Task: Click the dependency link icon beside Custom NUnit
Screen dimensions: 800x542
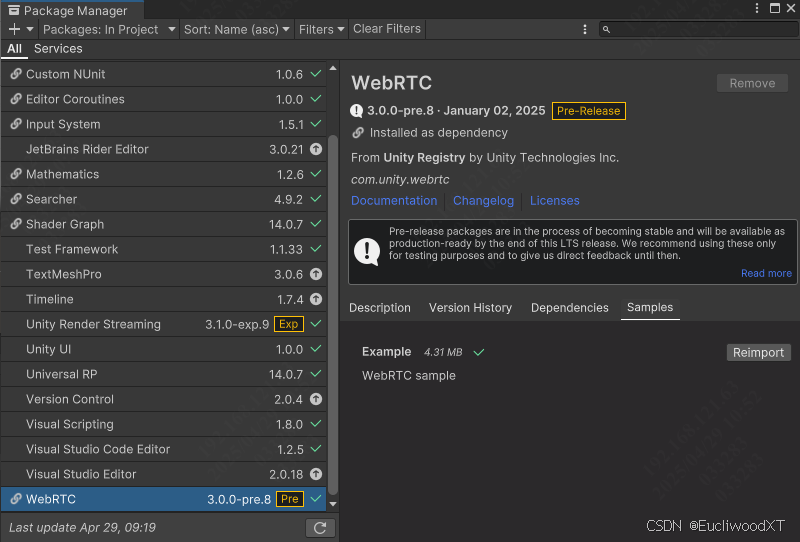Action: [16, 74]
